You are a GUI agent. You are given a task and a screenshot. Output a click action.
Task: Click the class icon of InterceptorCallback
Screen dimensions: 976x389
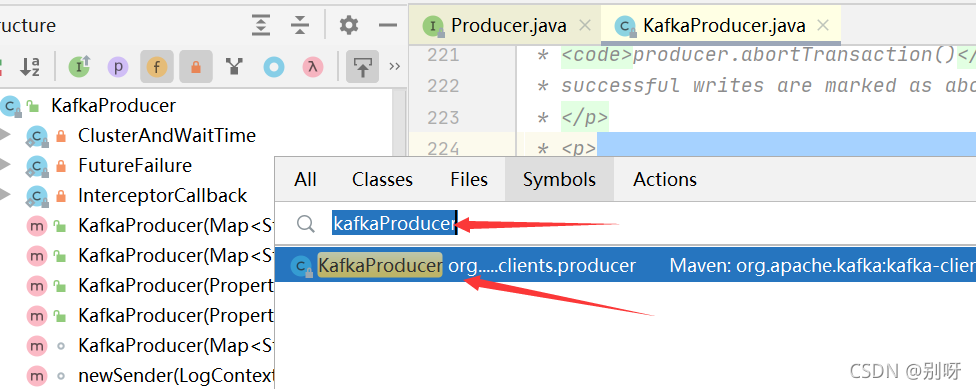37,195
